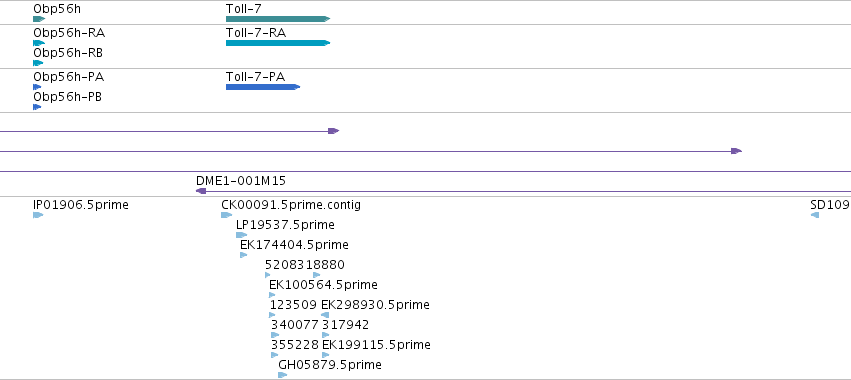
Task: Select the EK174404.5prime EST marker
Action: coord(244,255)
